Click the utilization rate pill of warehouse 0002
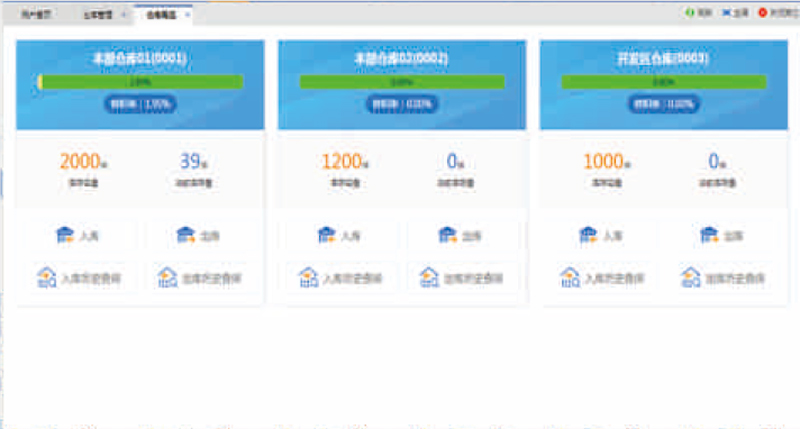This screenshot has width=800, height=429. [x=402, y=104]
